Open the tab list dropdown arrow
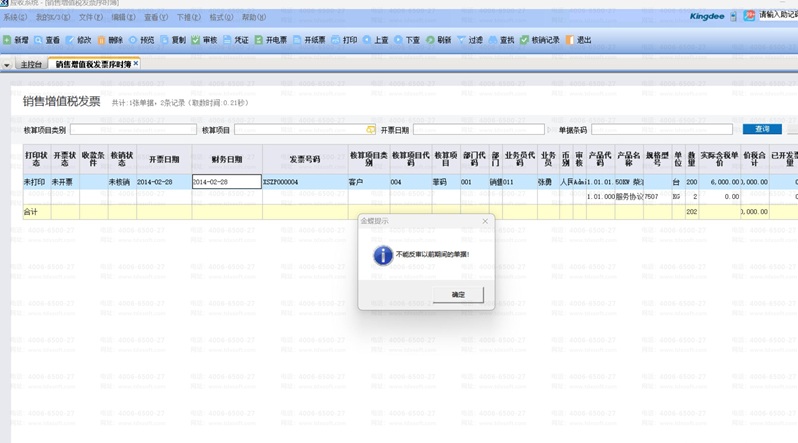This screenshot has height=443, width=798. 7,65
